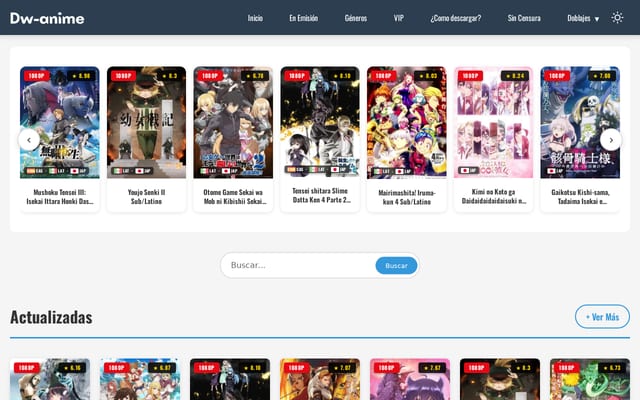
Task: Click the Otome Game Sekai wa Mob title
Action: tap(233, 197)
